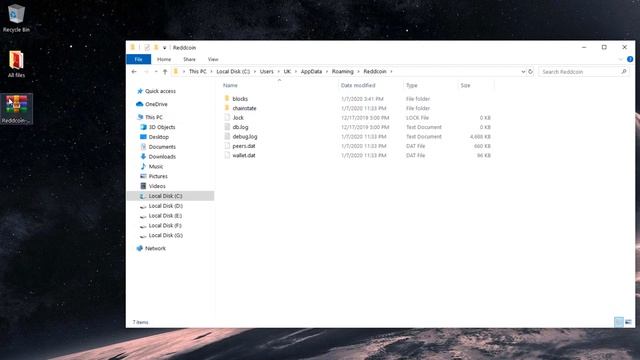Screen dimensions: 640x360
Task: Select Local Disk (C:) in the navigation pane
Action: [x=171, y=196]
